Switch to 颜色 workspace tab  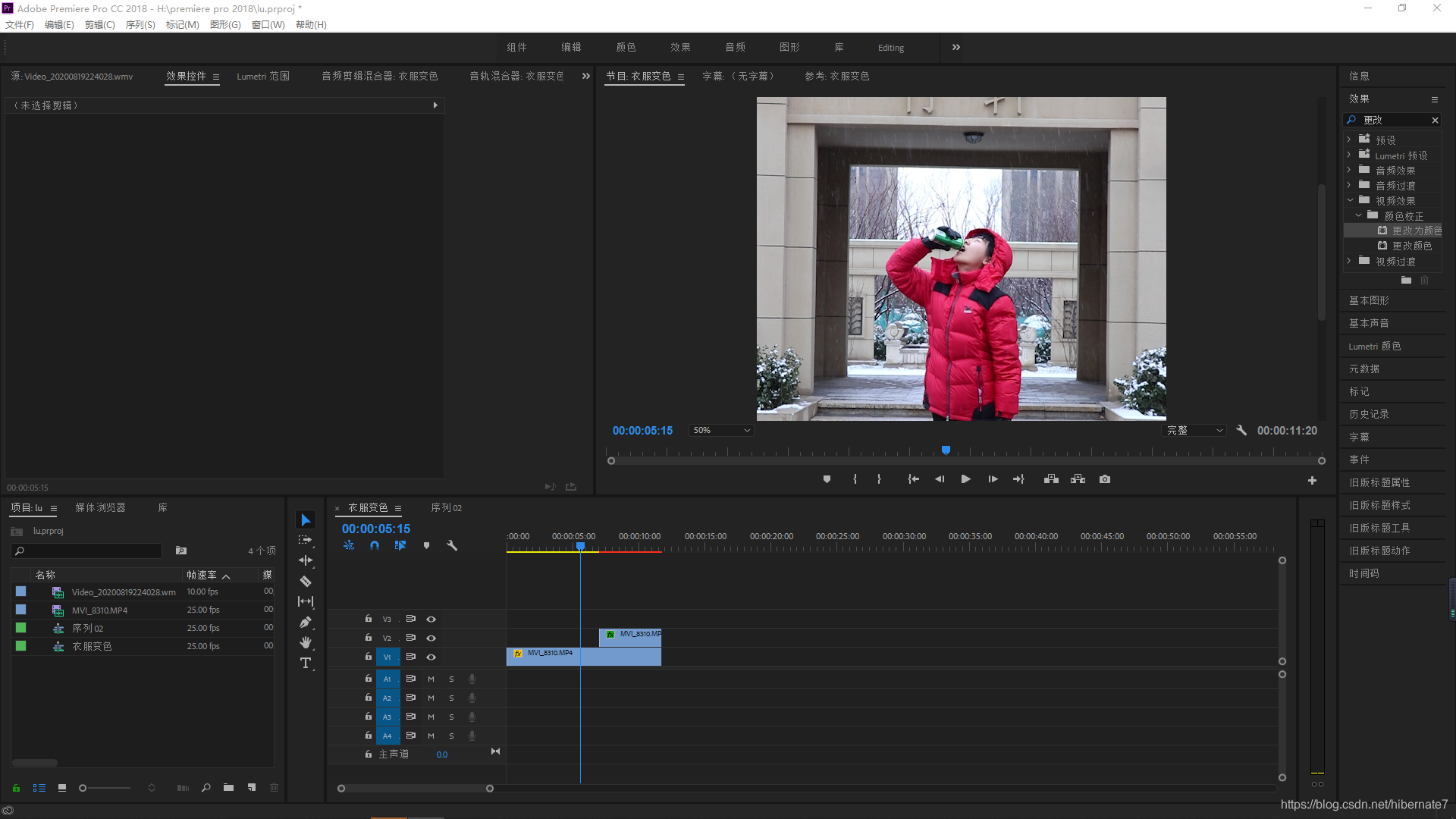(626, 47)
